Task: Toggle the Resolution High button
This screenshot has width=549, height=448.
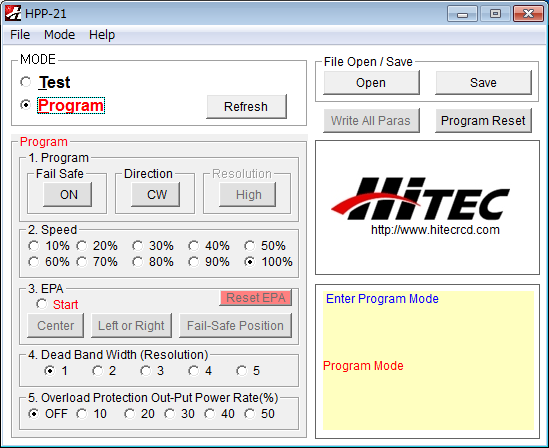Action: 248,194
